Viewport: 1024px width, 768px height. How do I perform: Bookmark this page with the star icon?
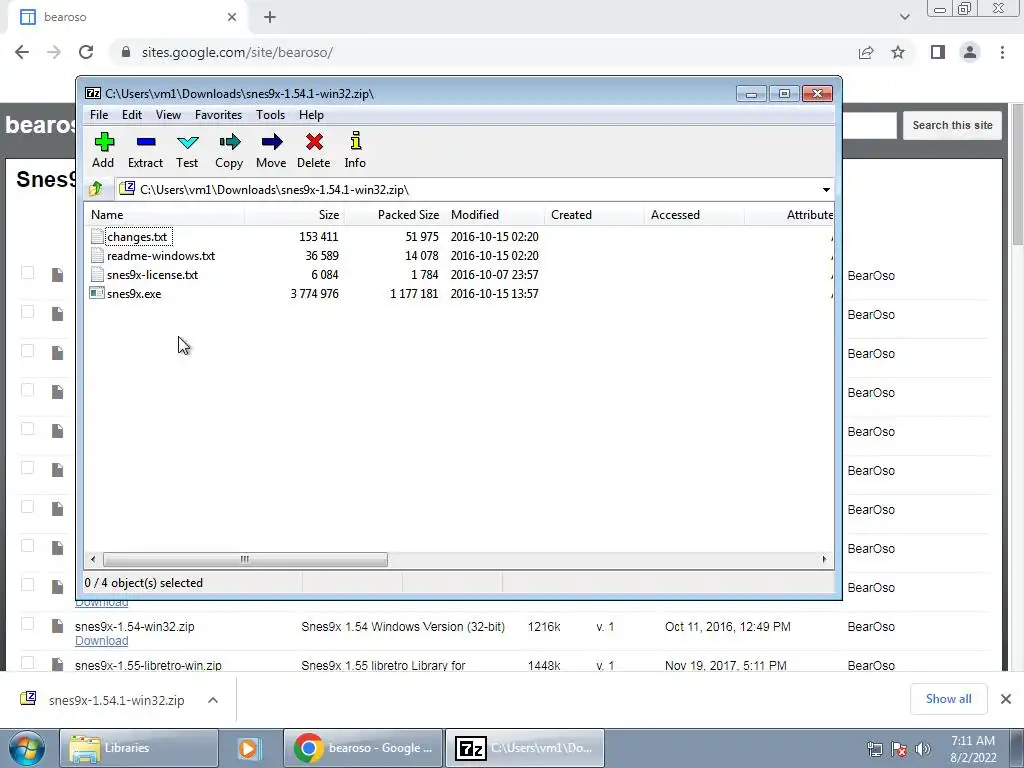click(898, 52)
